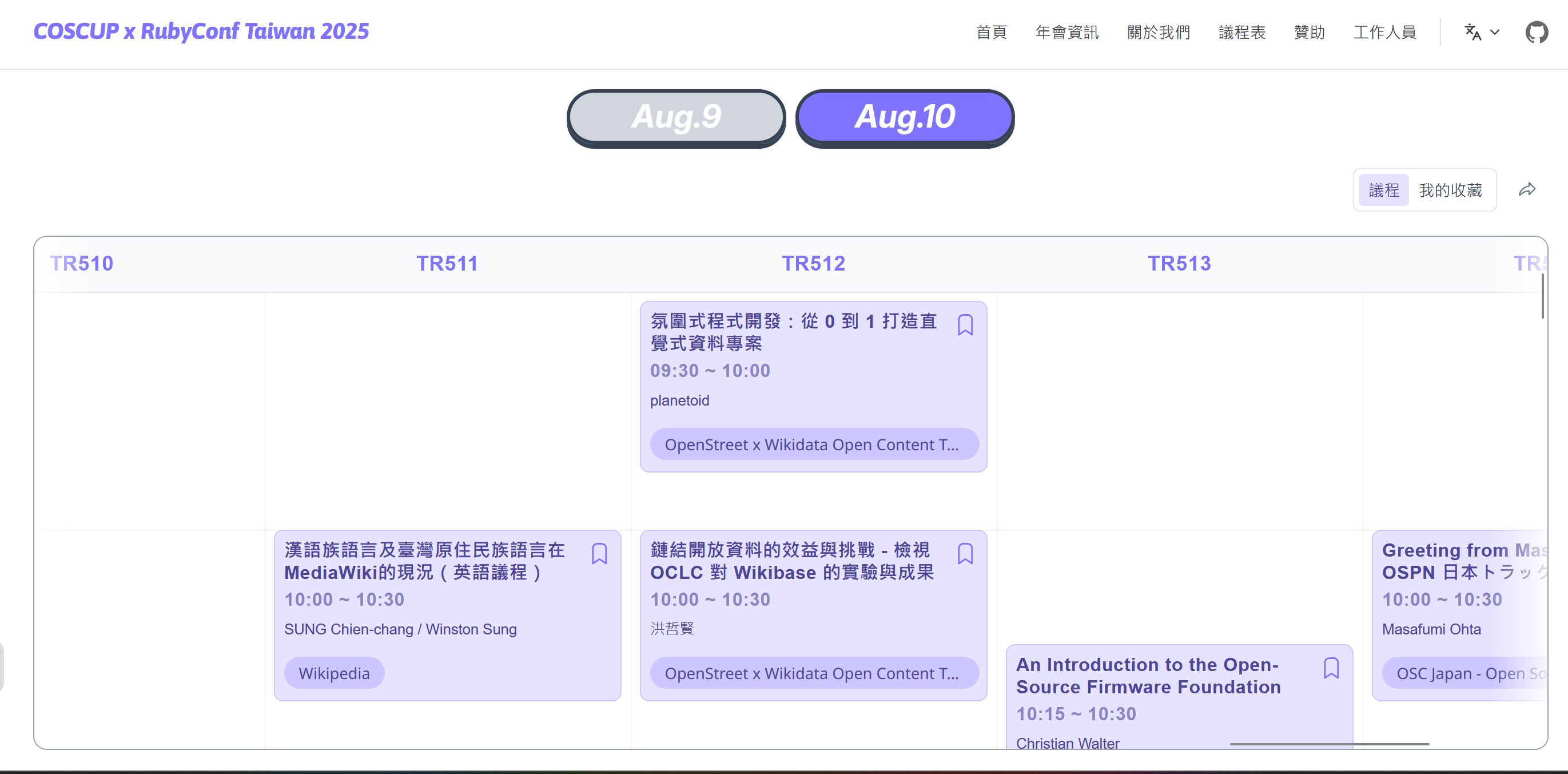The height and width of the screenshot is (774, 1568).
Task: Bookmark the Open-Source Firmware Foundation session
Action: [x=1331, y=668]
